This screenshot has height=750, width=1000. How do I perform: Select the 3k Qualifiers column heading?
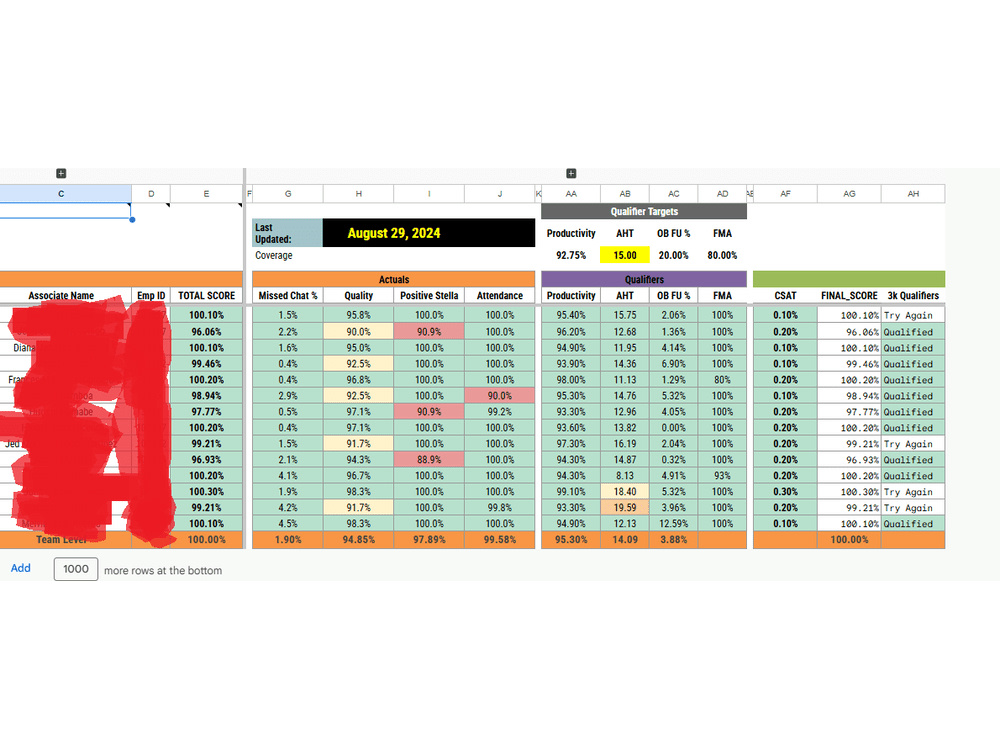913,296
